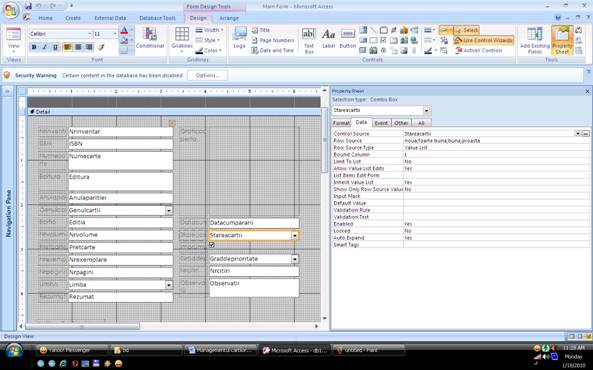Switch to Other tab in Property Sheet
Image resolution: width=593 pixels, height=370 pixels.
[x=401, y=123]
